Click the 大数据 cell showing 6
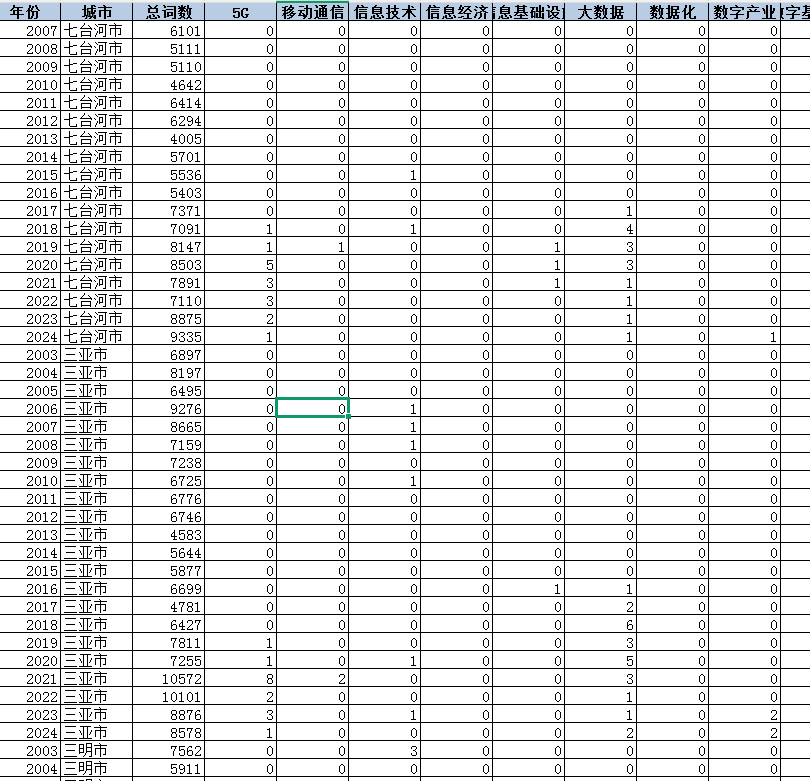 [x=601, y=625]
